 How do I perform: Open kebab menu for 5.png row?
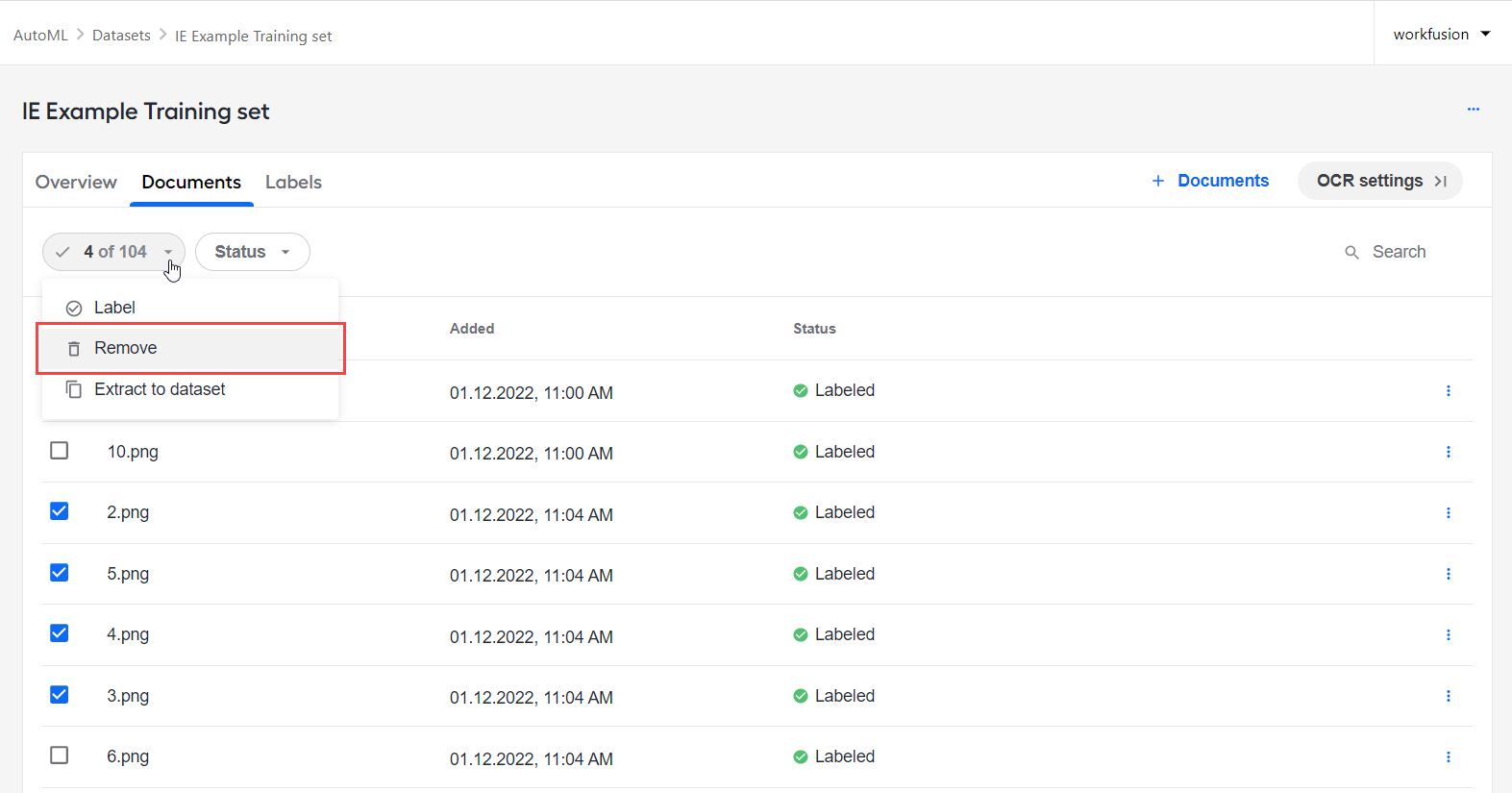1448,574
